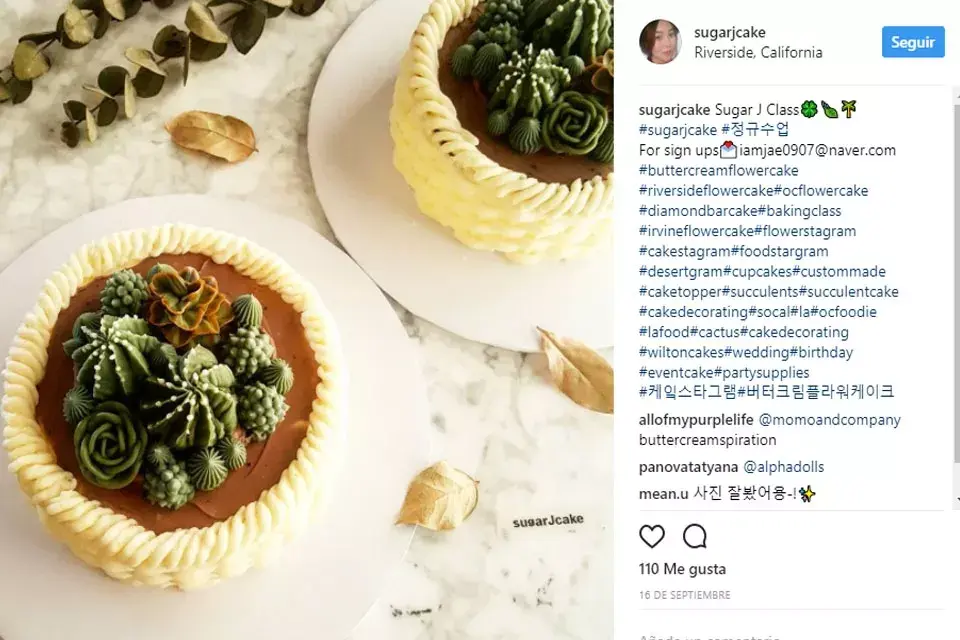Like the post with the heart icon
The width and height of the screenshot is (960, 640).
(651, 536)
